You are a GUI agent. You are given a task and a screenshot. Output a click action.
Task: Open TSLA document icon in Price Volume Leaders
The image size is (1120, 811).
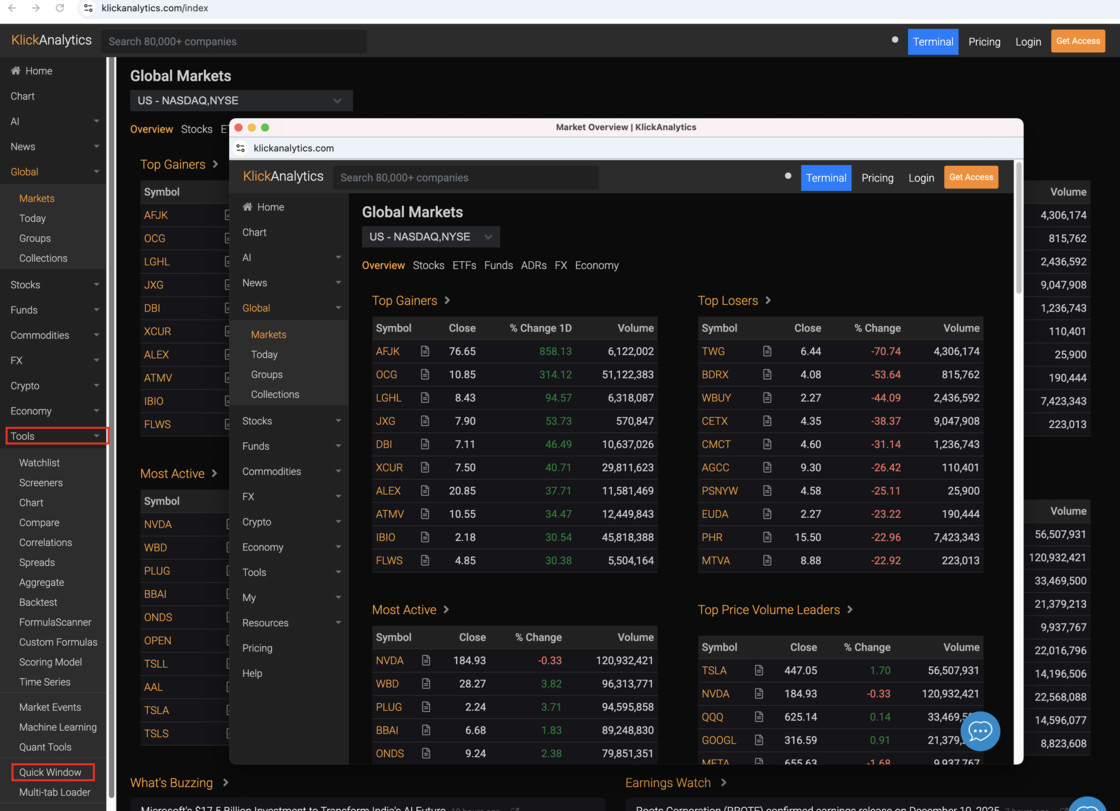point(759,670)
